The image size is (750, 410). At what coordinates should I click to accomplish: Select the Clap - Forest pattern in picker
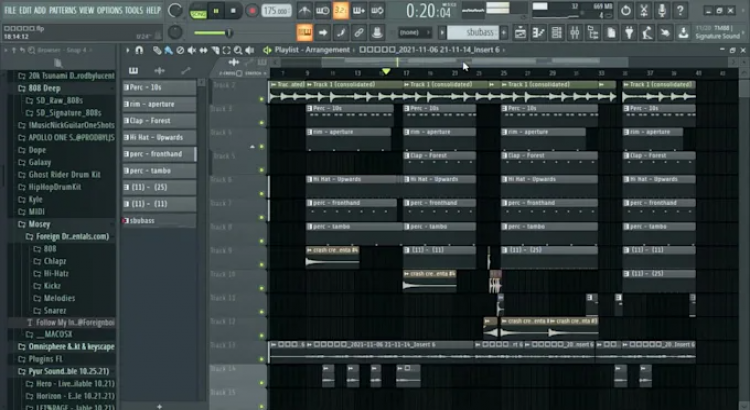tap(159, 121)
